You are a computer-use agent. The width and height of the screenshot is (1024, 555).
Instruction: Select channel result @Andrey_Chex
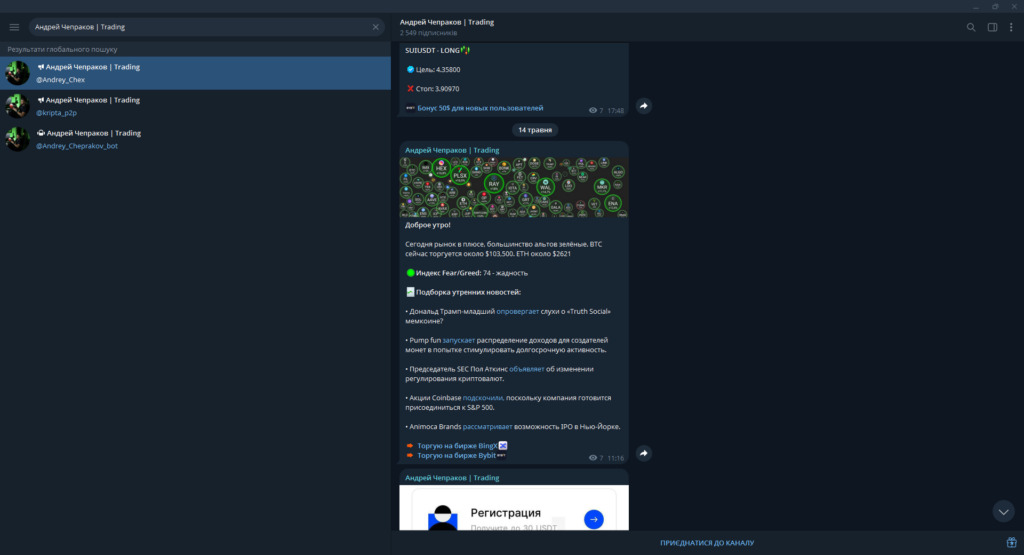point(195,73)
